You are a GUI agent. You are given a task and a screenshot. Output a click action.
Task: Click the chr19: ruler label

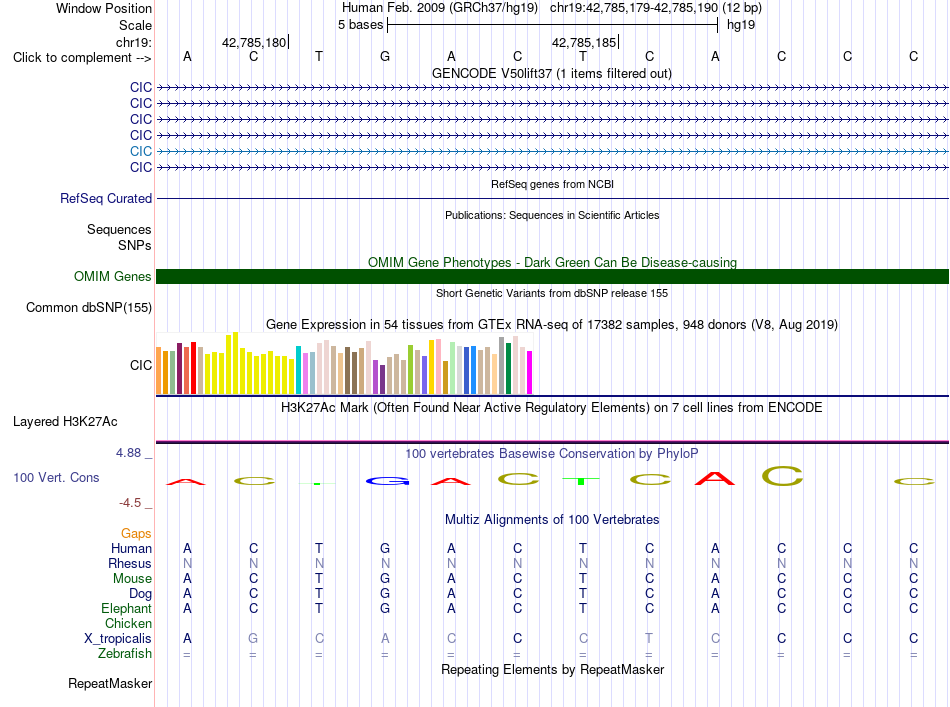[x=133, y=42]
